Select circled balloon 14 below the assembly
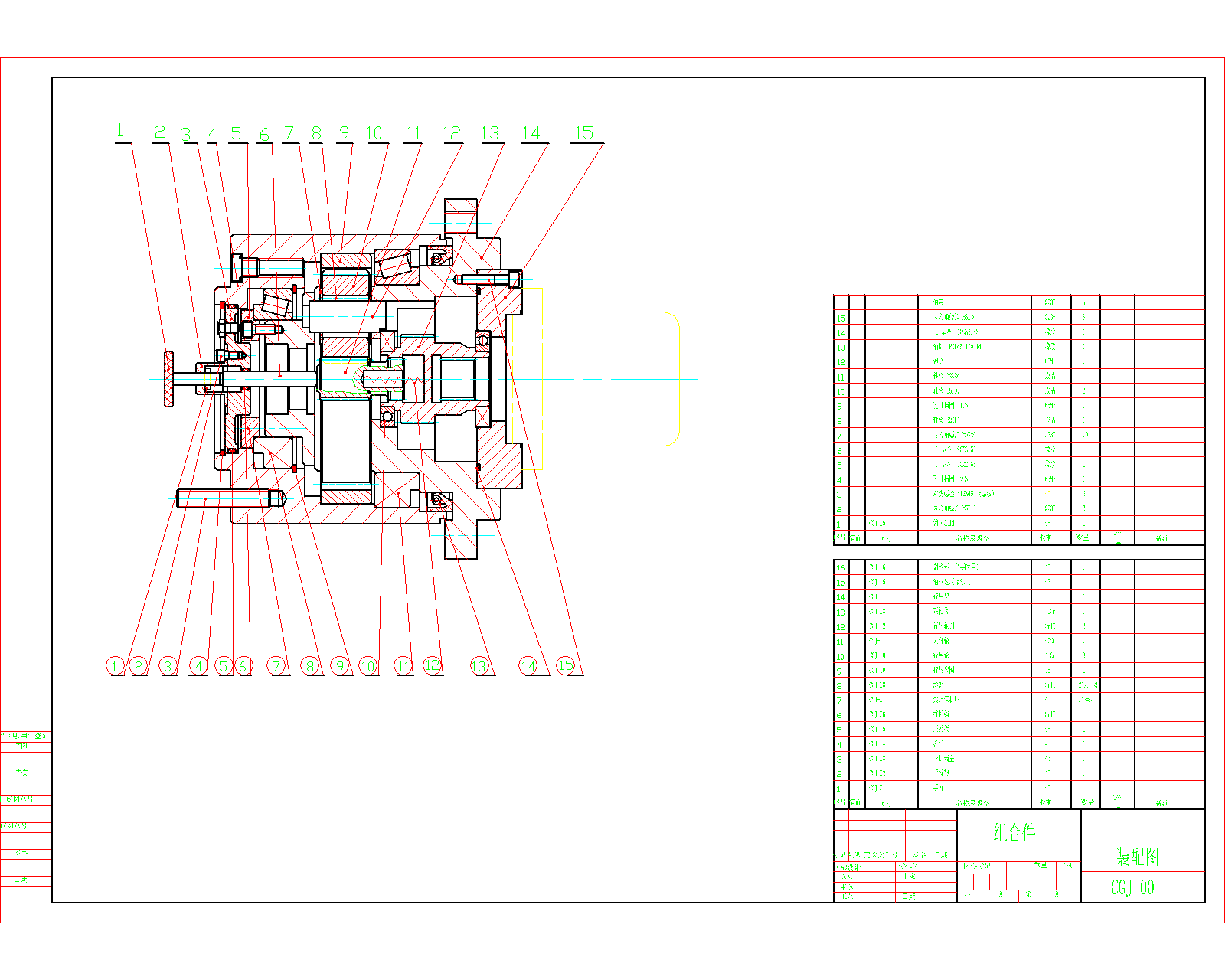The height and width of the screenshot is (980, 1225). coord(528,666)
